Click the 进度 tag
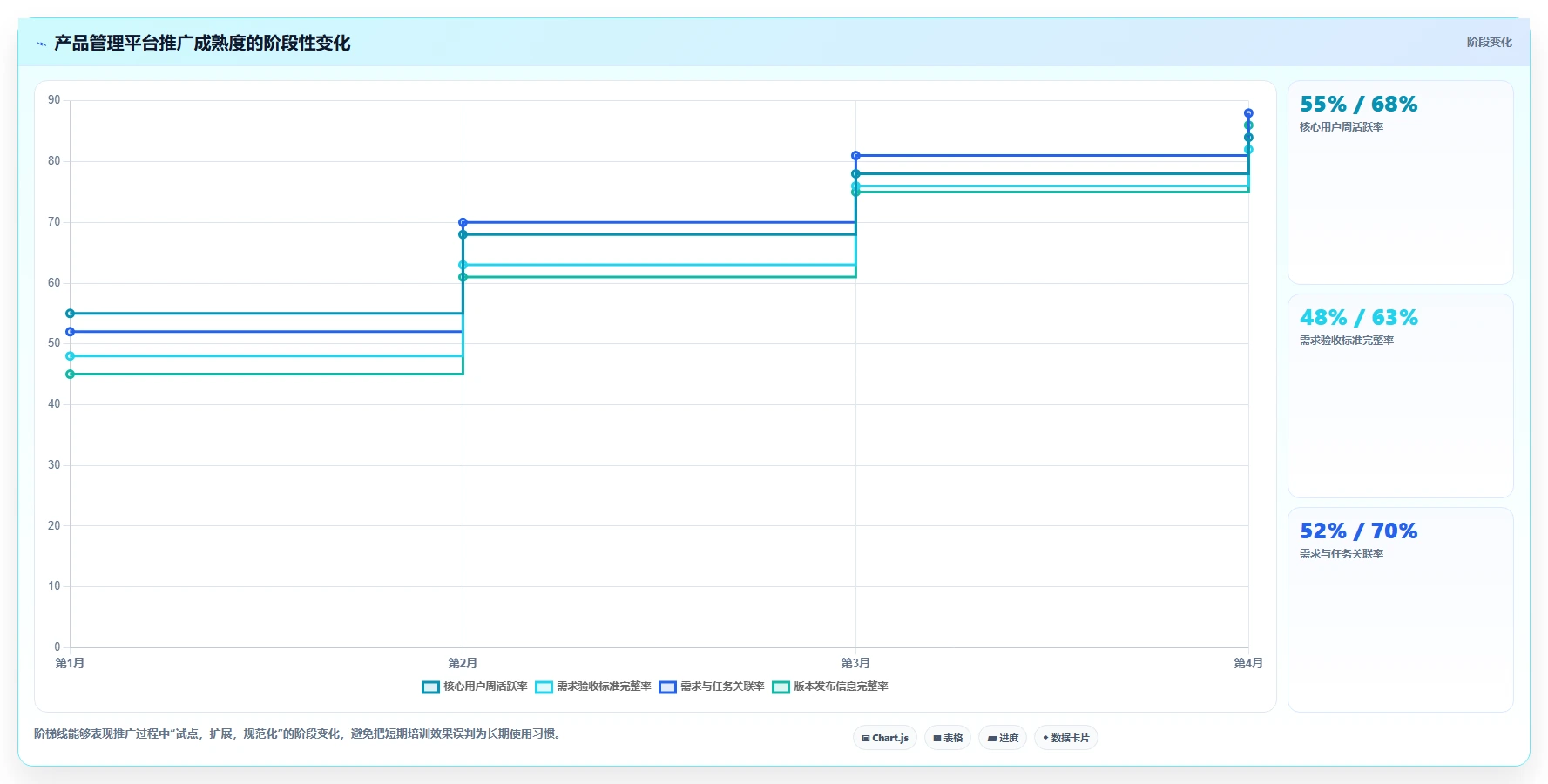 tap(1003, 738)
